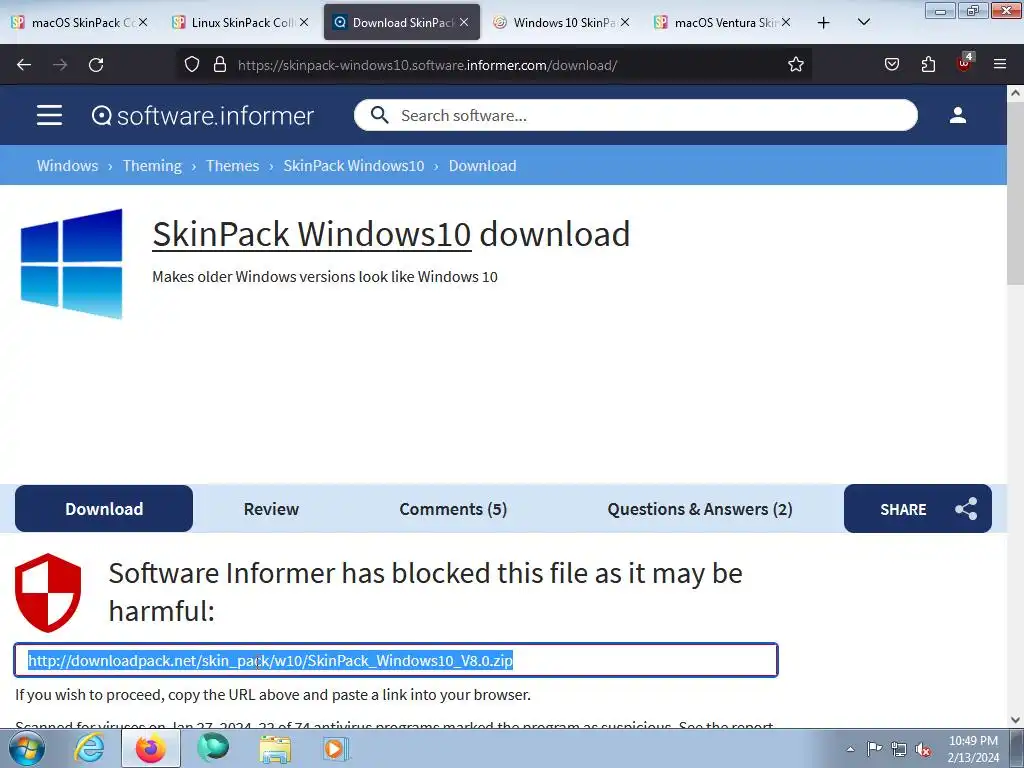This screenshot has width=1024, height=768.
Task: Open the uBlock Origin extension icon
Action: (965, 63)
